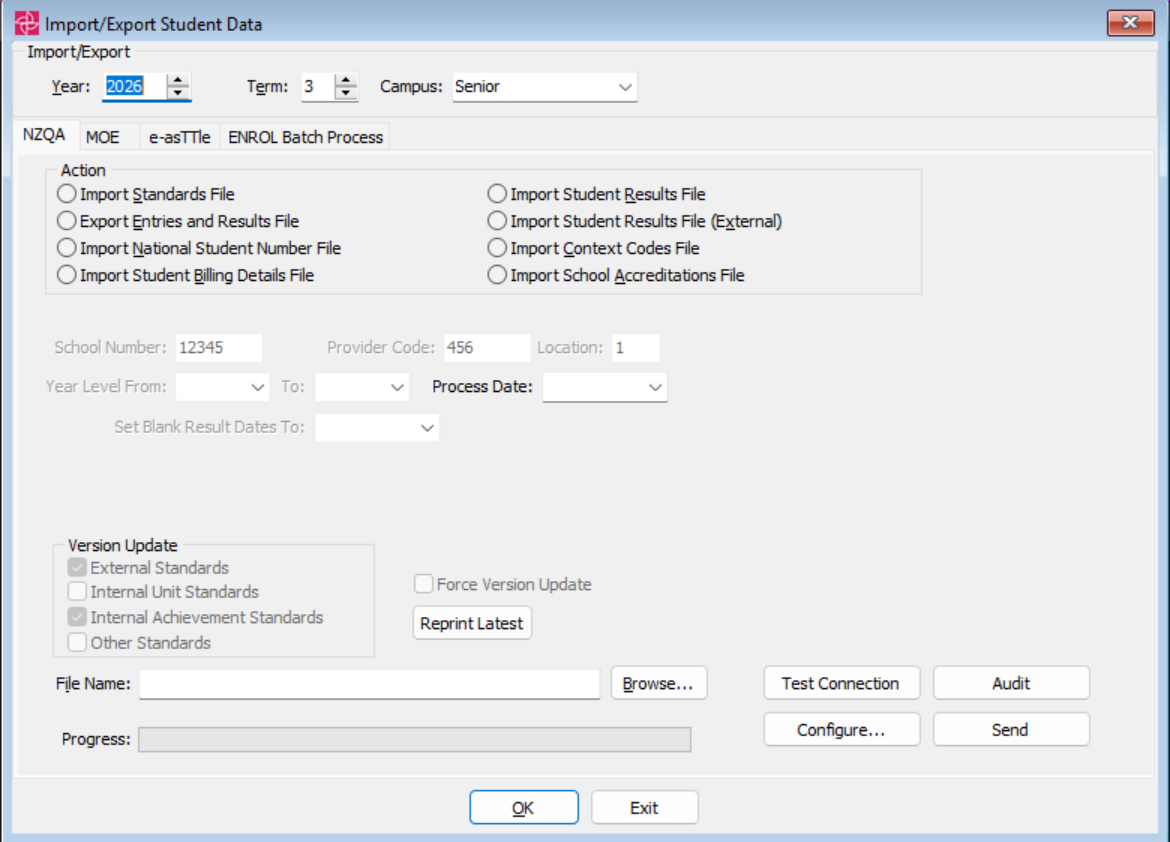Close the Import/Export Student Data window
This screenshot has height=842, width=1170.
[1130, 23]
